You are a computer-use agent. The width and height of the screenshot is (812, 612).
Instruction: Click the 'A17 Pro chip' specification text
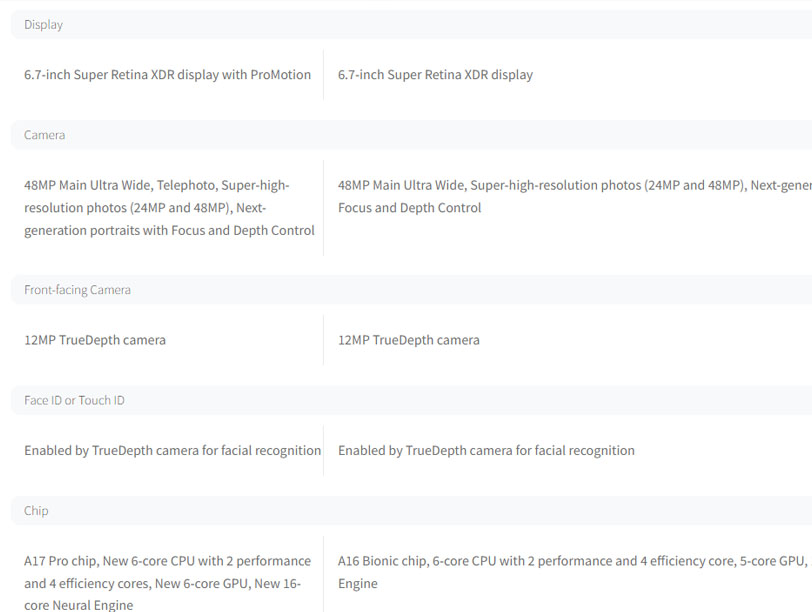coord(167,583)
